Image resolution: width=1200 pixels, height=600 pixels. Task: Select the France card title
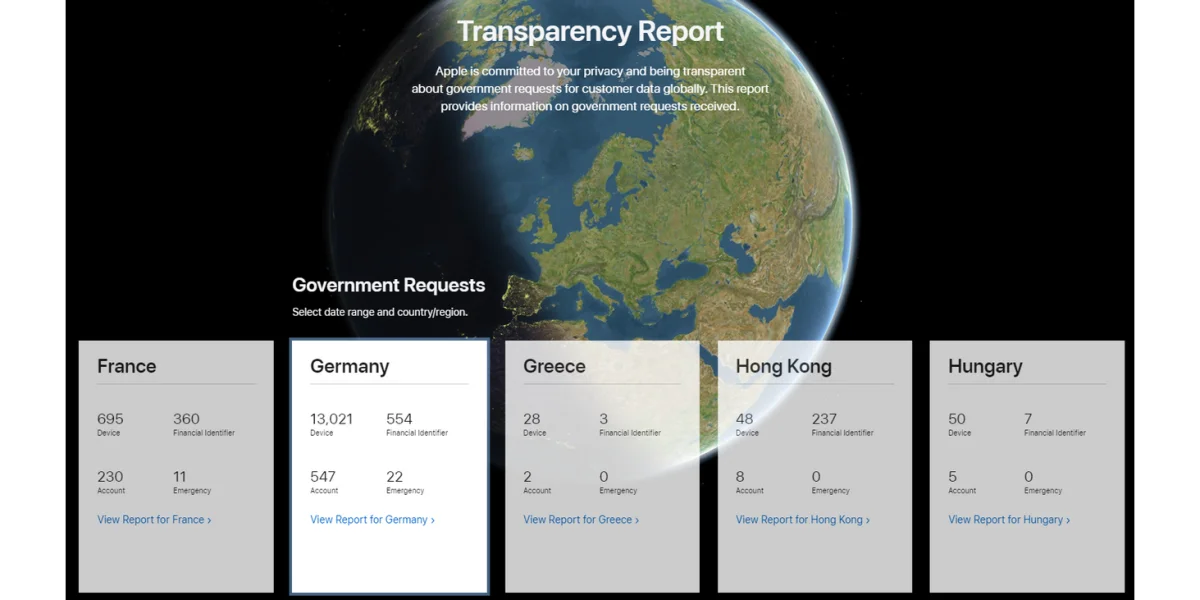pos(127,366)
